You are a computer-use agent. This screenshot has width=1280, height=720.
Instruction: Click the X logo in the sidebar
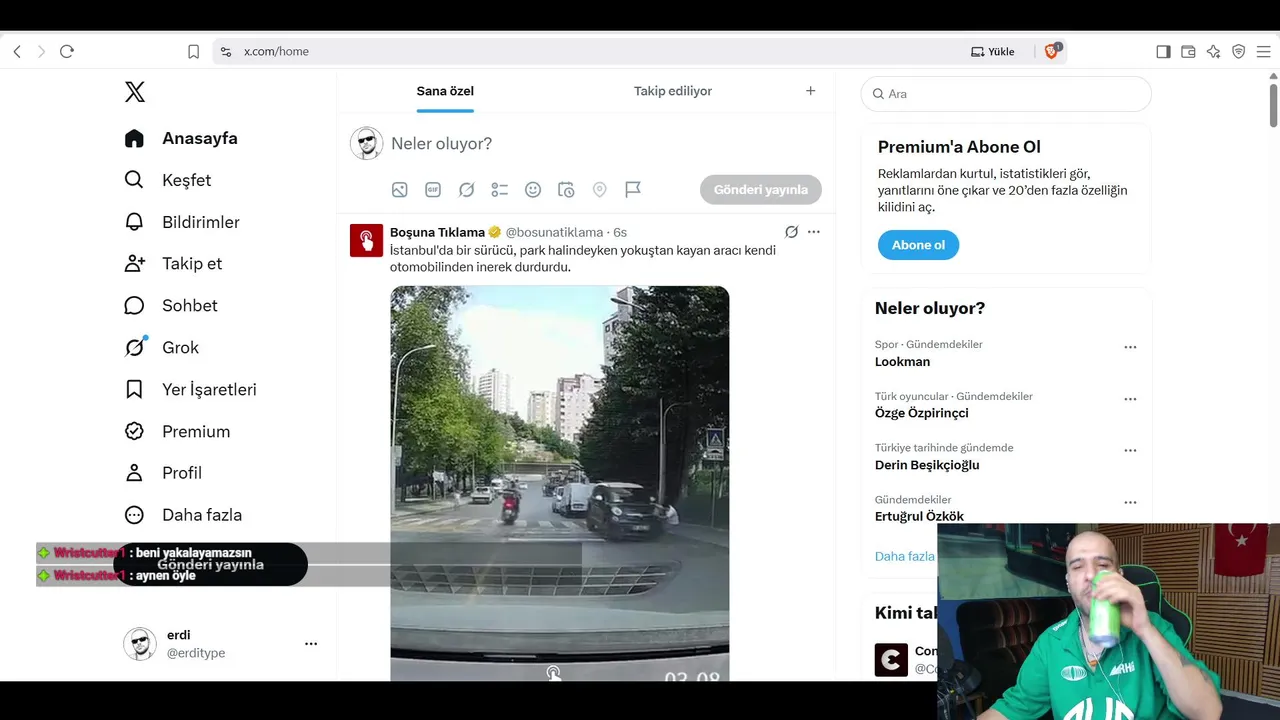[135, 92]
